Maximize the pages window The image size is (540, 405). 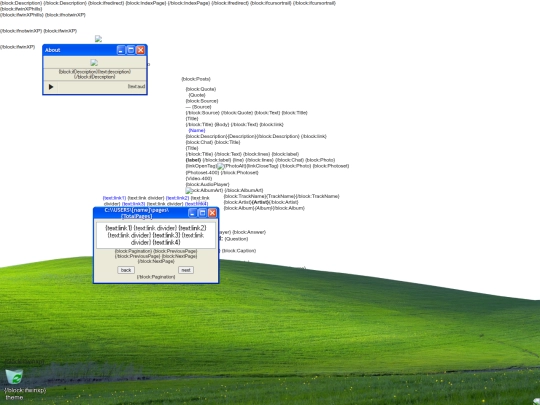(x=202, y=213)
